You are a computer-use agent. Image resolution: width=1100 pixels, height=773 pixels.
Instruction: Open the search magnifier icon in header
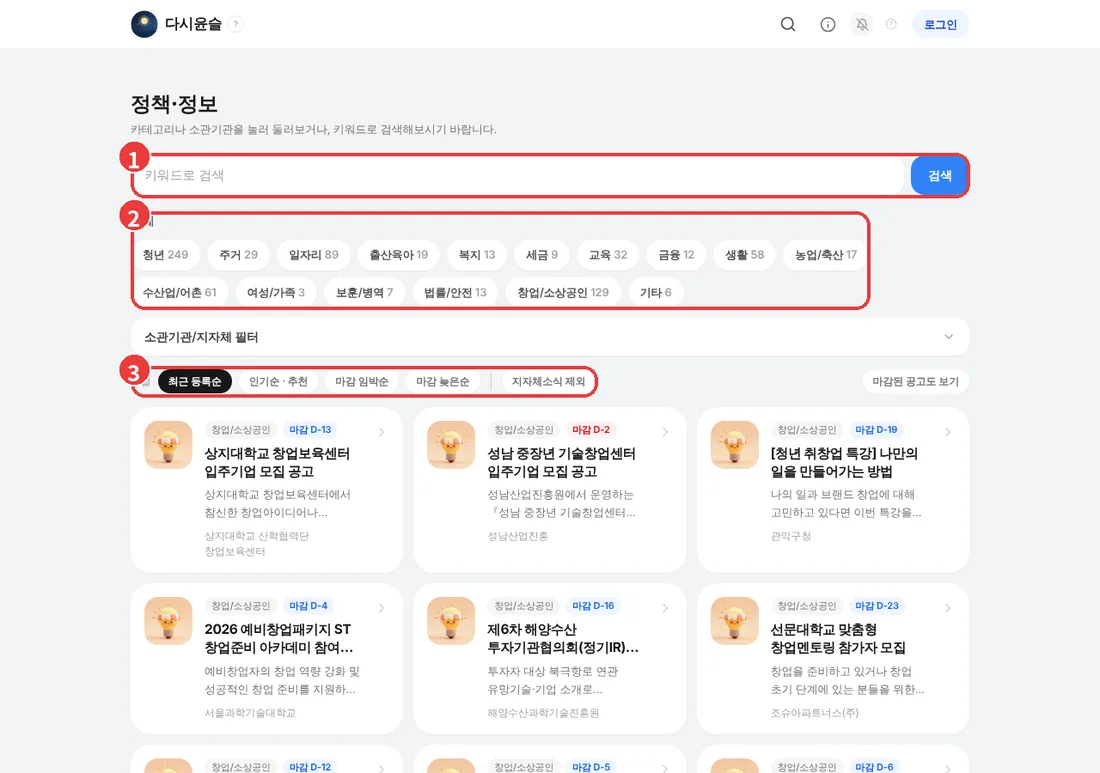click(788, 25)
